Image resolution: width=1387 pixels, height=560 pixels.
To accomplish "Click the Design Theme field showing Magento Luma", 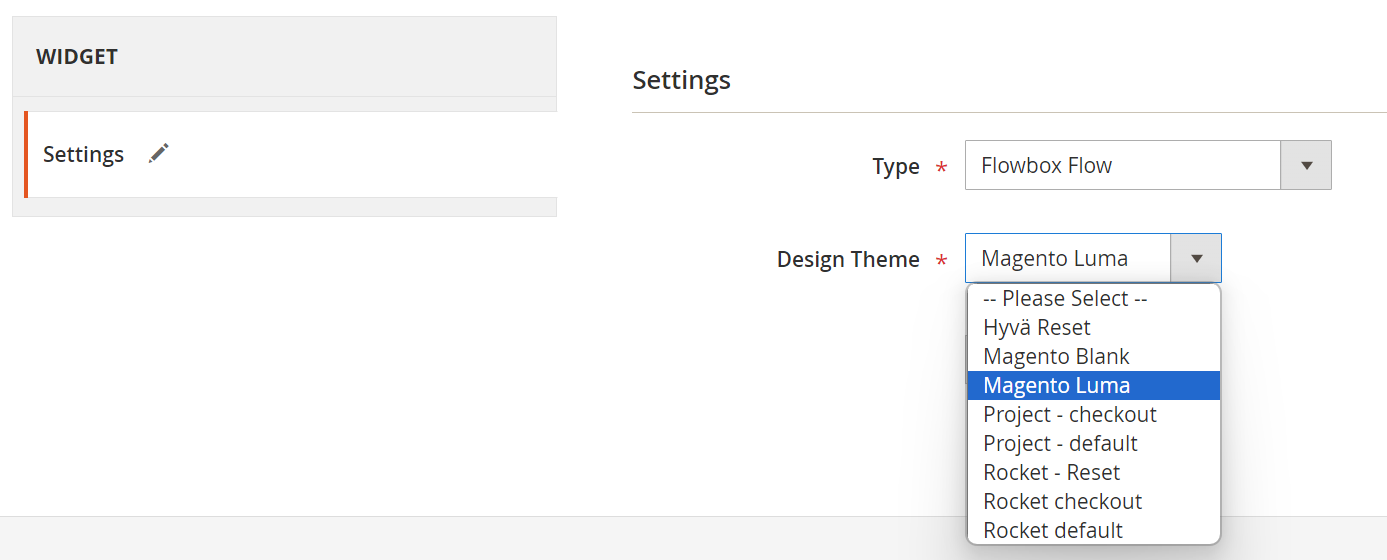I will 1067,259.
